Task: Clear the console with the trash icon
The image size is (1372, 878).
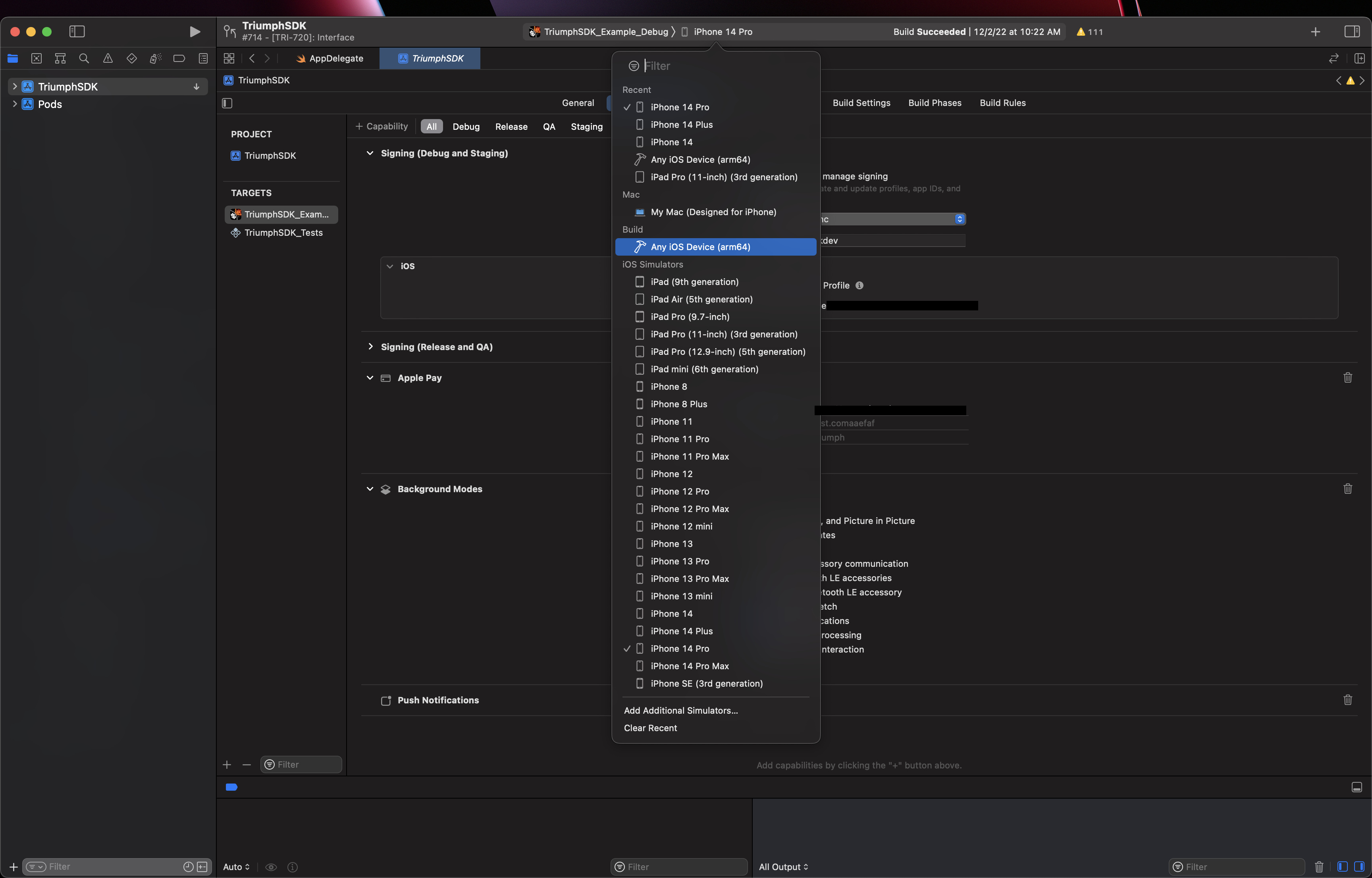Action: coord(1319,866)
